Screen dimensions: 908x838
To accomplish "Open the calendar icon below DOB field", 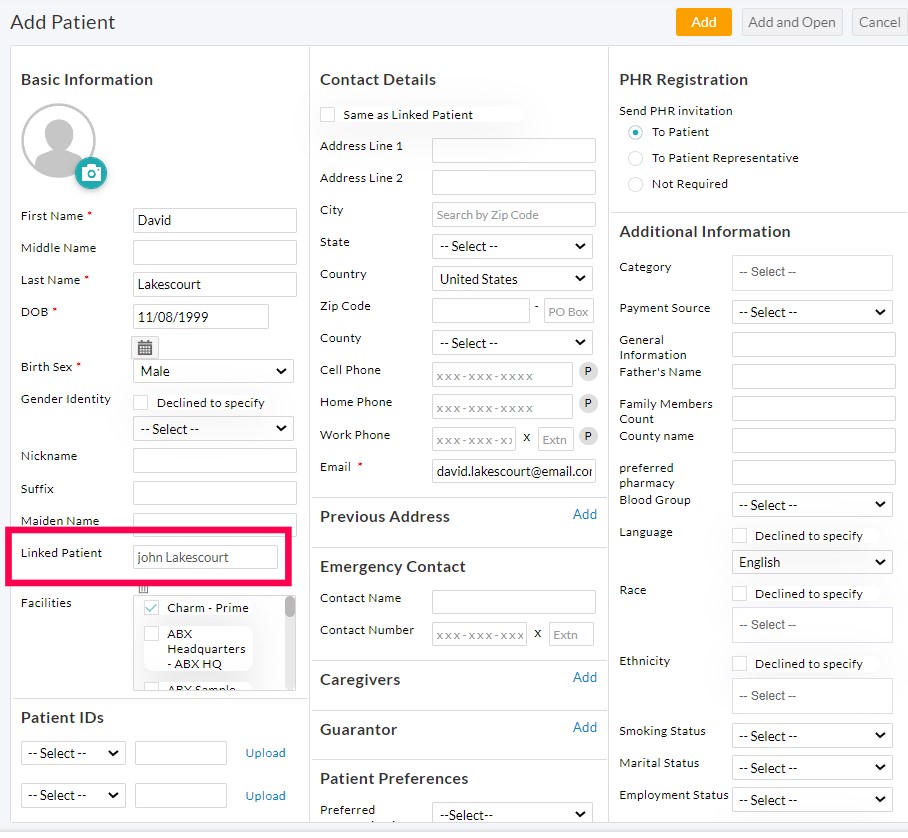I will (144, 347).
